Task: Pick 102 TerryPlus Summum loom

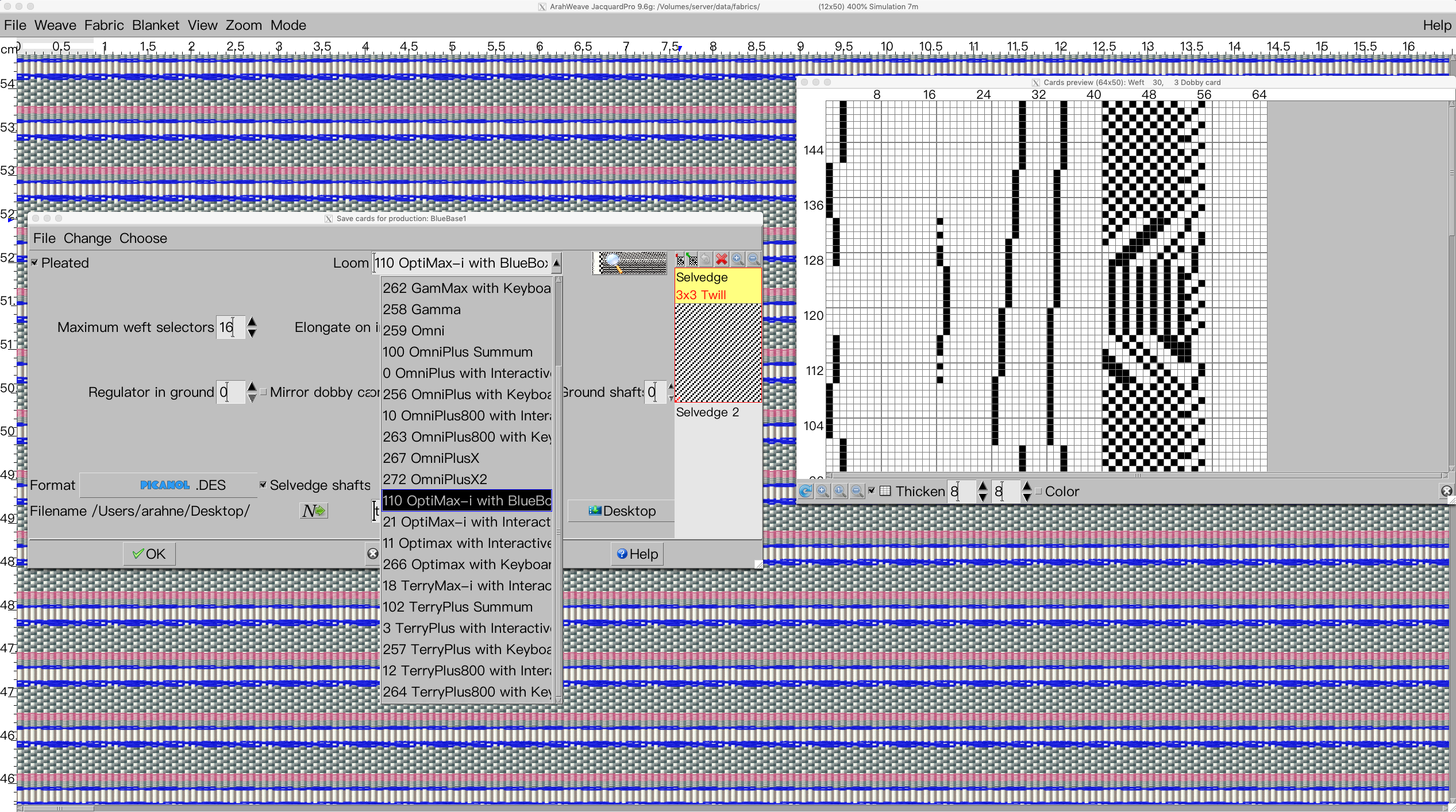Action: [467, 606]
